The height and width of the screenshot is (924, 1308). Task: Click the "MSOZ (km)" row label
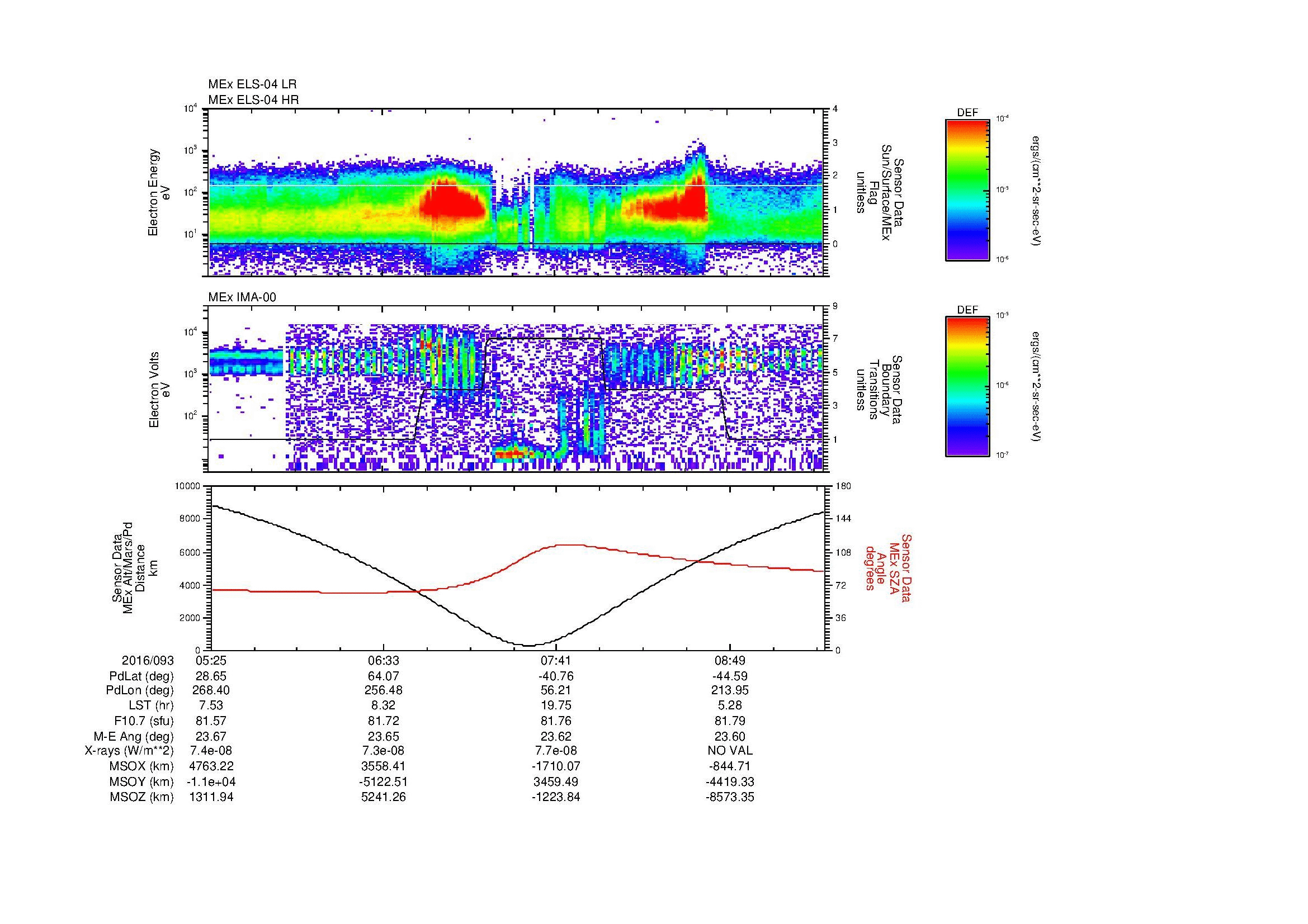pyautogui.click(x=141, y=797)
